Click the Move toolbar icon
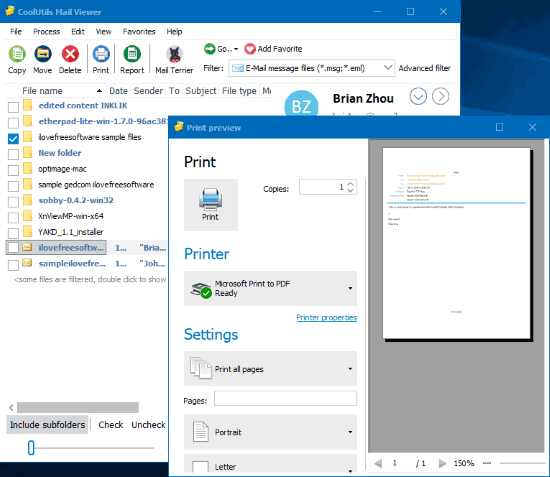Viewport: 550px width, 477px height. pyautogui.click(x=43, y=54)
